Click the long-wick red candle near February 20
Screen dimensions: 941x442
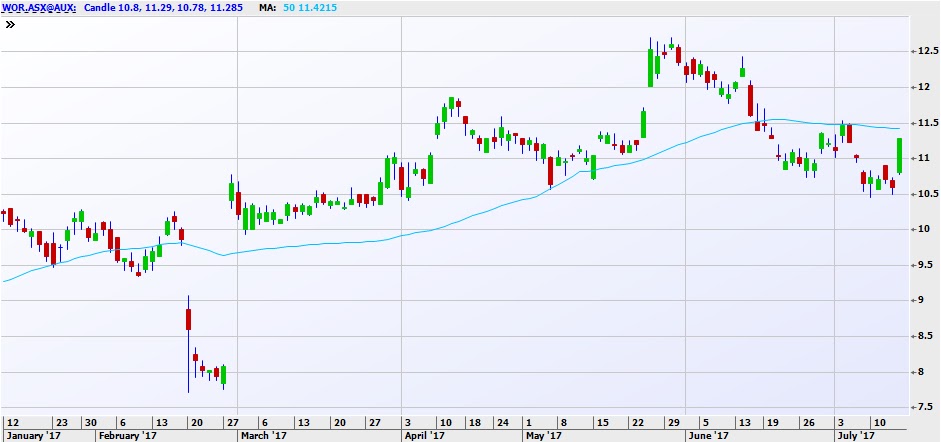click(188, 344)
